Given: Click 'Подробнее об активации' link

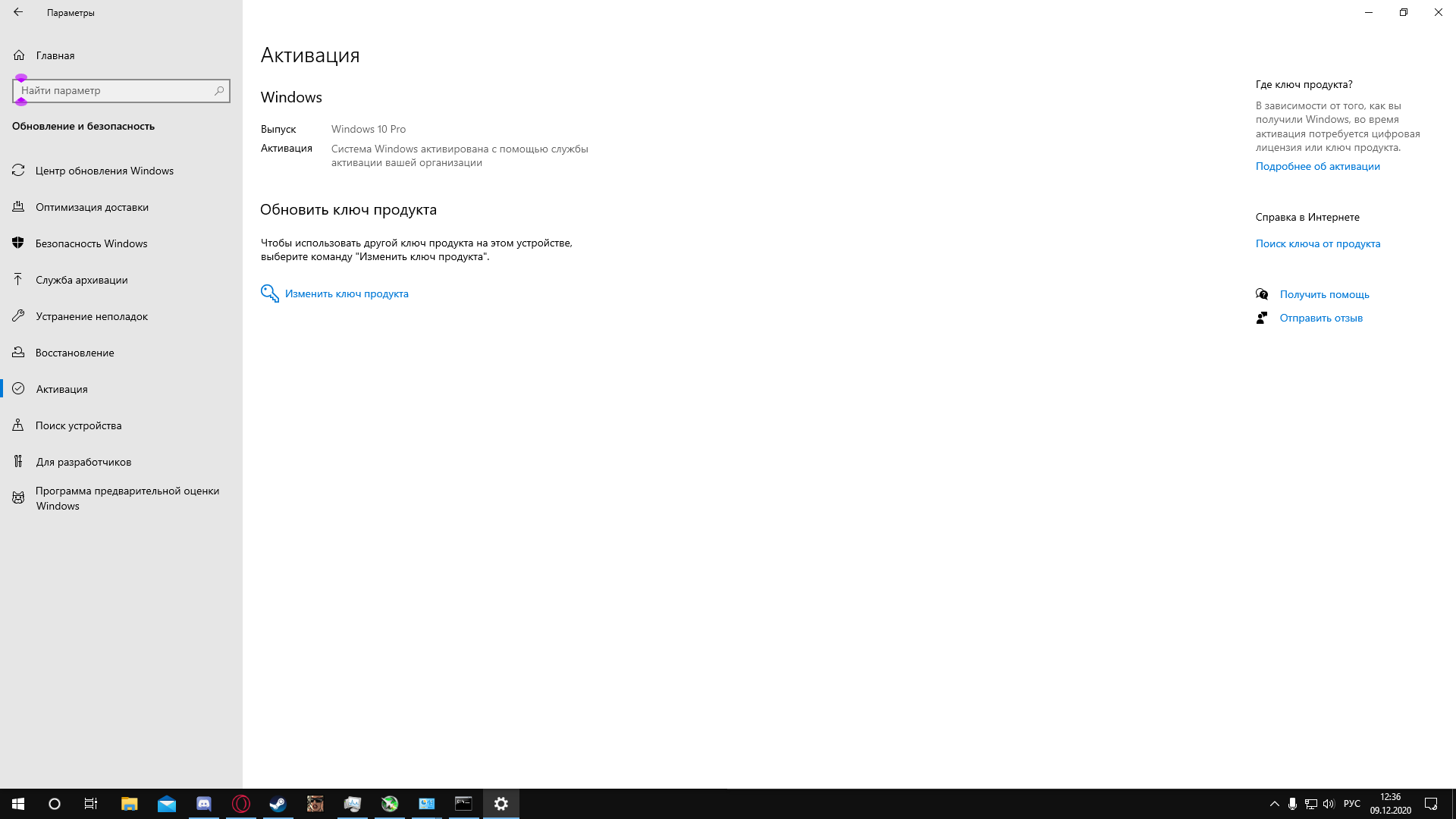Looking at the screenshot, I should click(x=1317, y=165).
